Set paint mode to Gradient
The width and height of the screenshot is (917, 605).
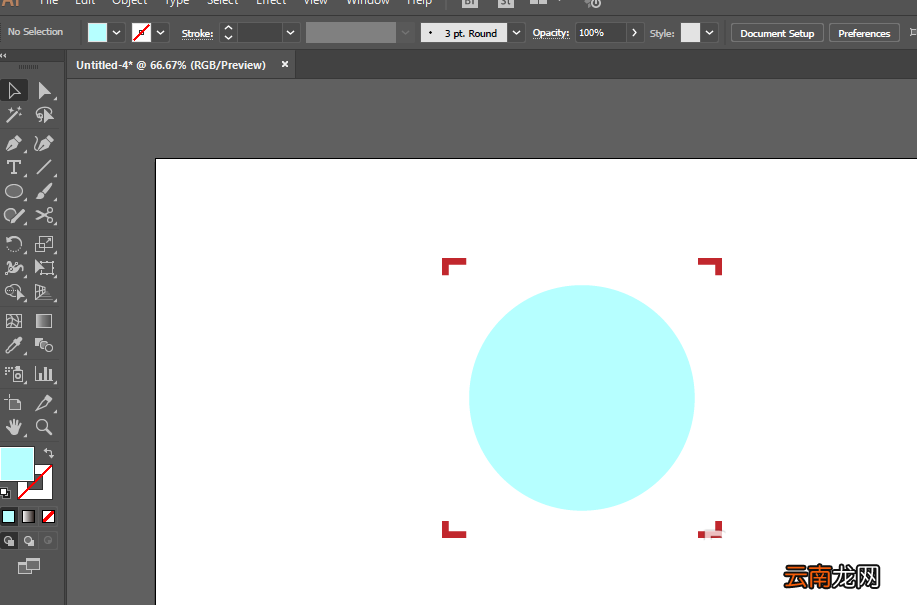tap(29, 517)
